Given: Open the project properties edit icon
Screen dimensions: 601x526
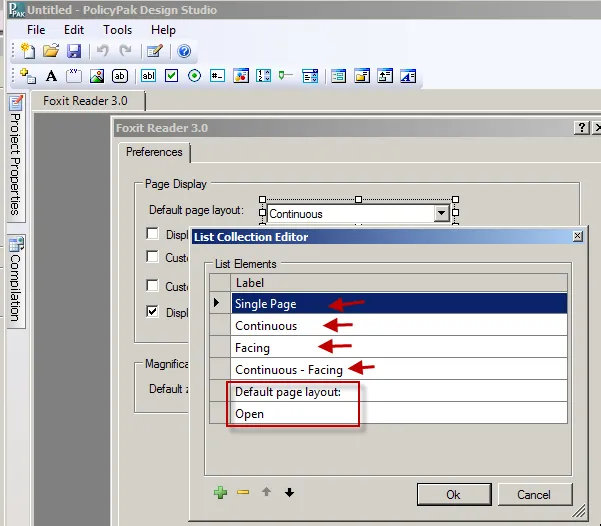Looking at the screenshot, I should point(155,51).
